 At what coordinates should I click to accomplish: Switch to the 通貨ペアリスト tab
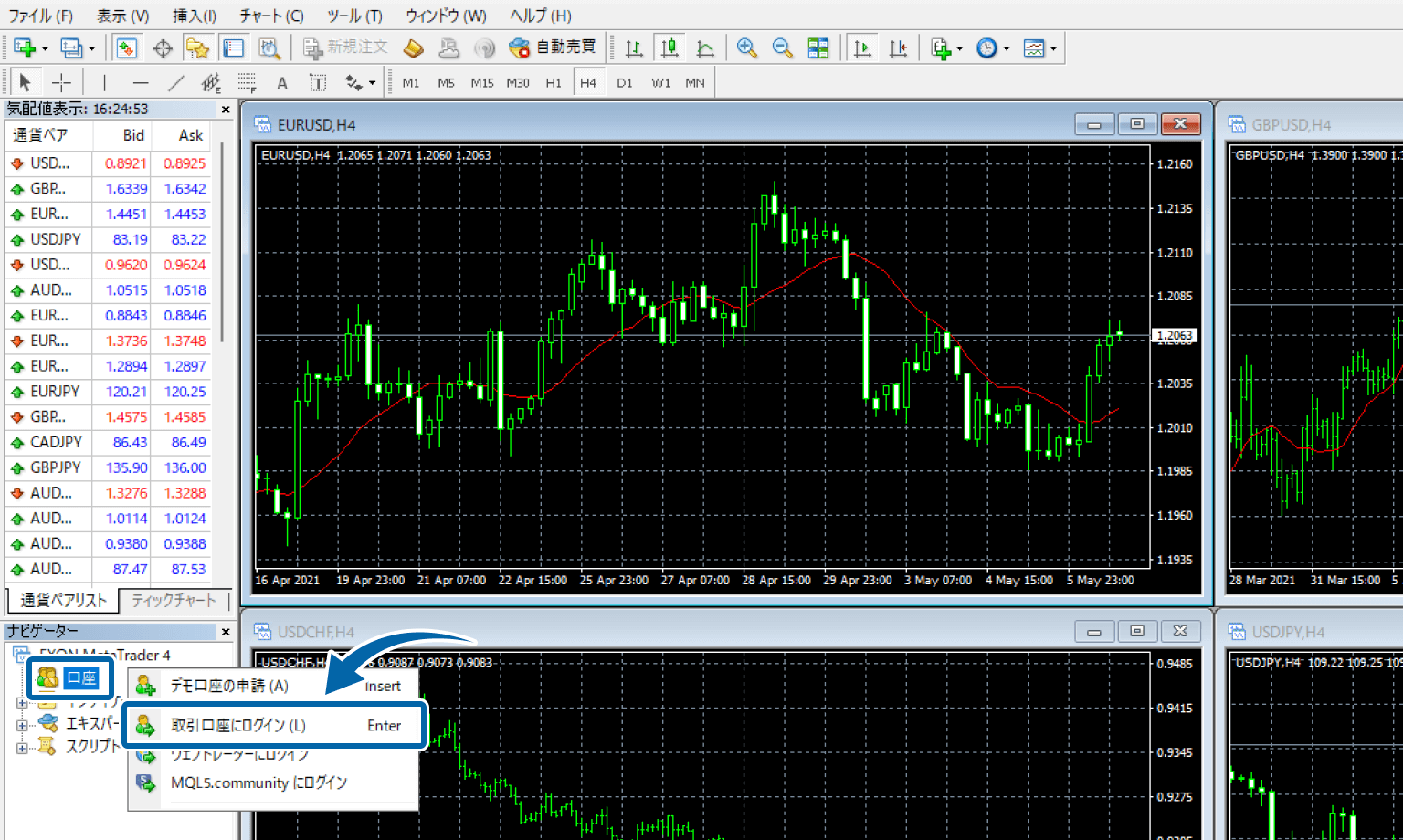click(63, 600)
